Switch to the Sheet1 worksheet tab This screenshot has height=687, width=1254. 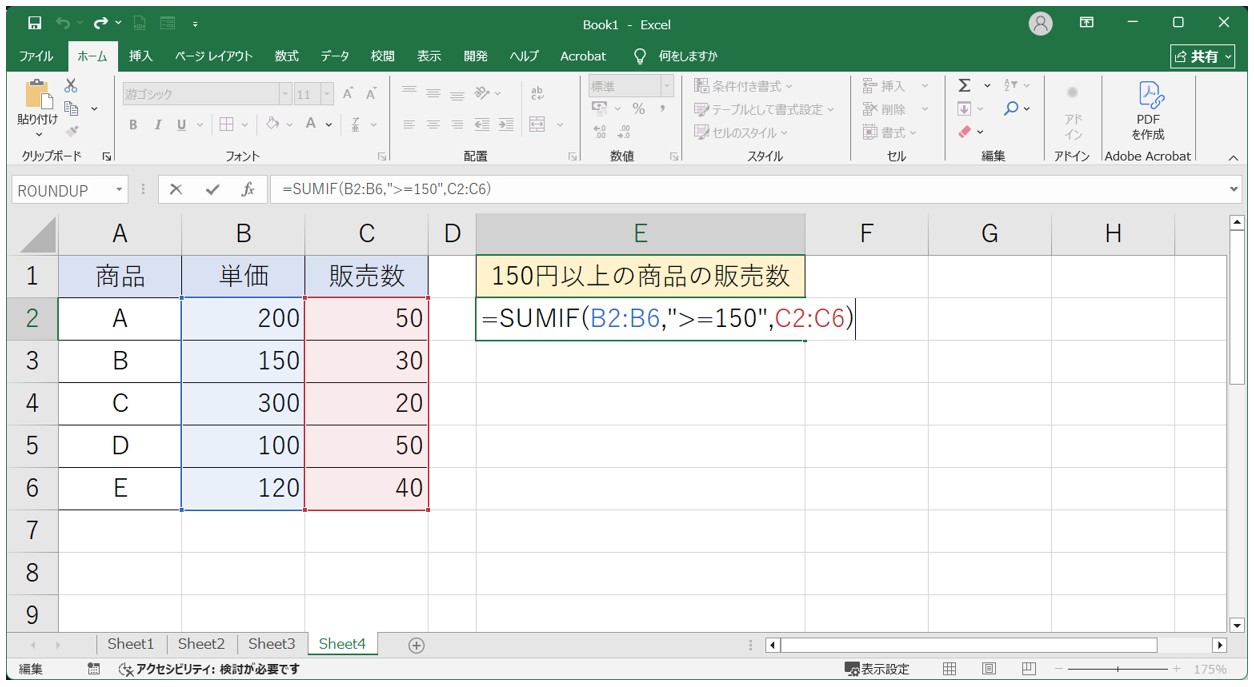coord(131,645)
